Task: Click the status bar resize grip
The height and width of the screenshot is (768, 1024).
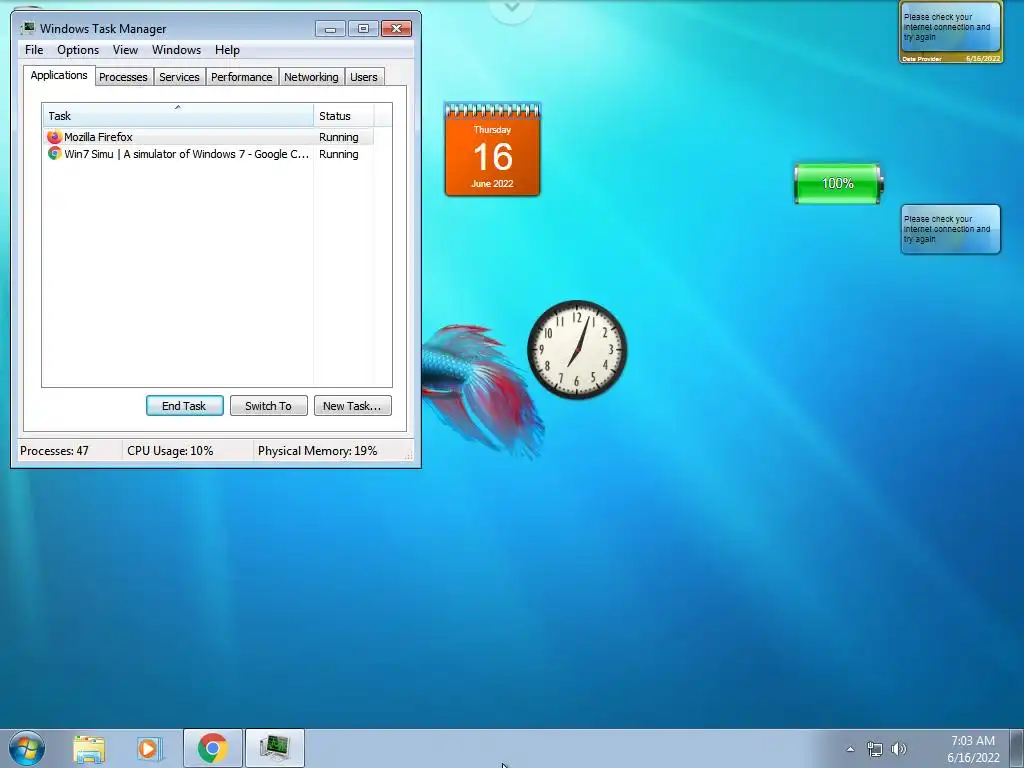Action: pyautogui.click(x=409, y=456)
